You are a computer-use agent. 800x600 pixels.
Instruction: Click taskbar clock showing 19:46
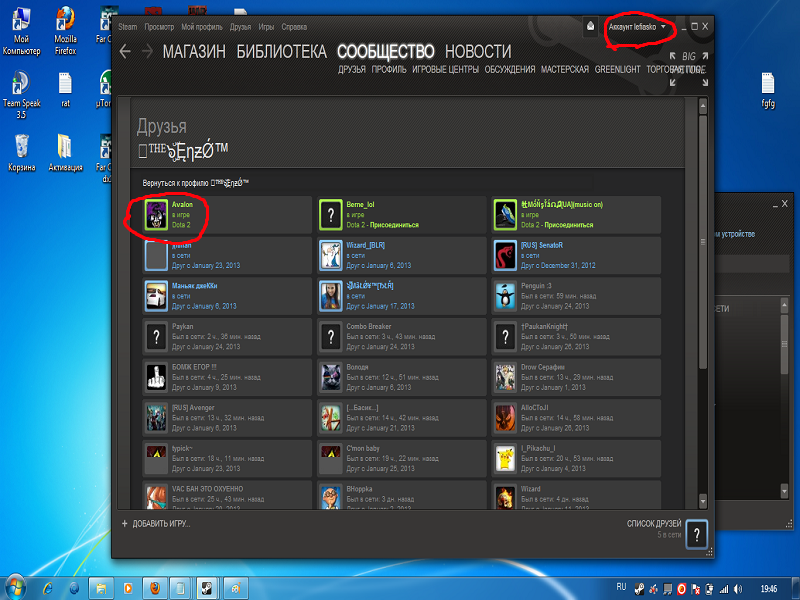(768, 589)
